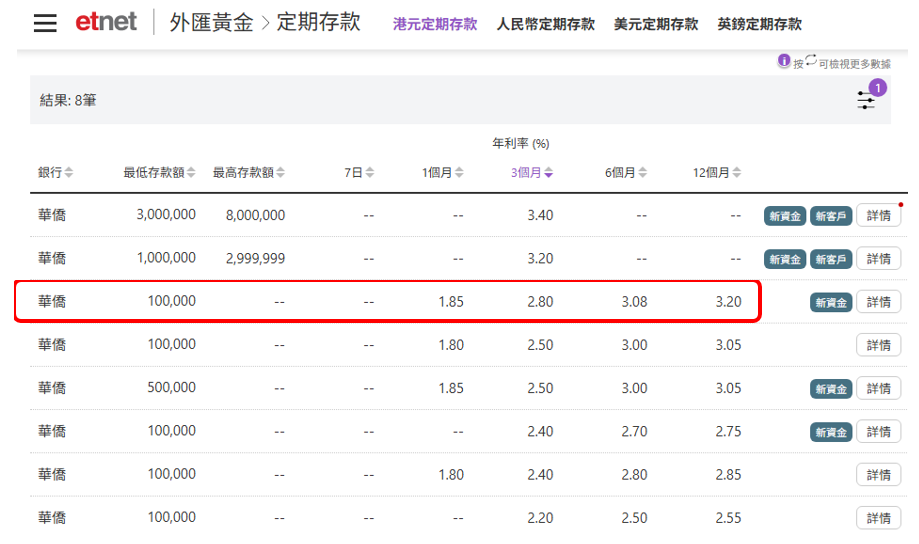Sort by 12個月 rate column
This screenshot has width=919, height=544.
pyautogui.click(x=717, y=172)
